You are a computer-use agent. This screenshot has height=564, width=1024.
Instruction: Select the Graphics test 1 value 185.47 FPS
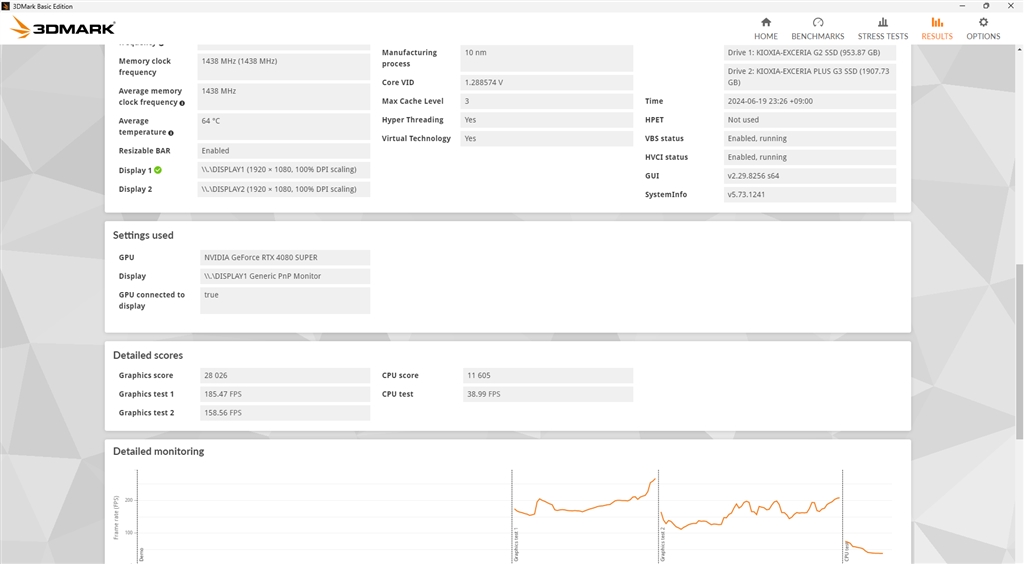pyautogui.click(x=285, y=394)
